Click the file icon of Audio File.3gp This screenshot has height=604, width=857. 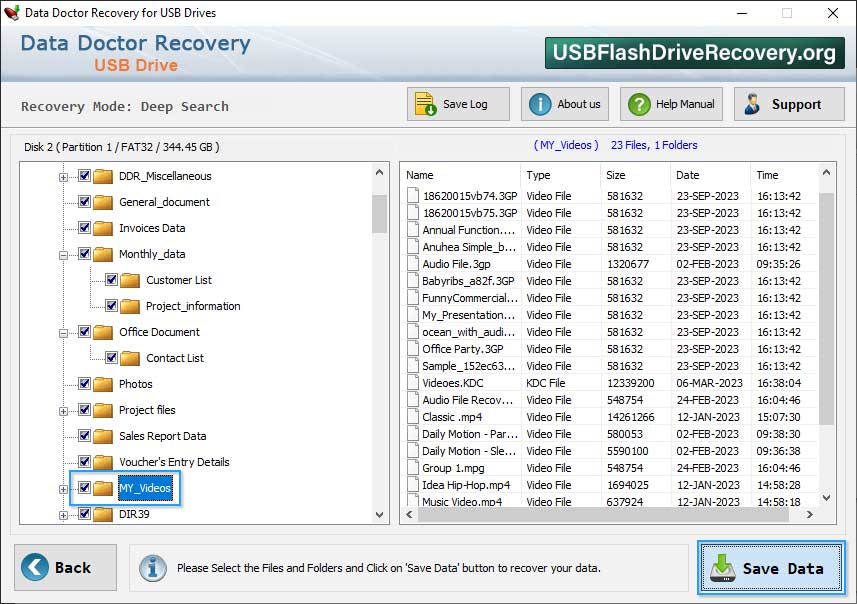coord(413,263)
